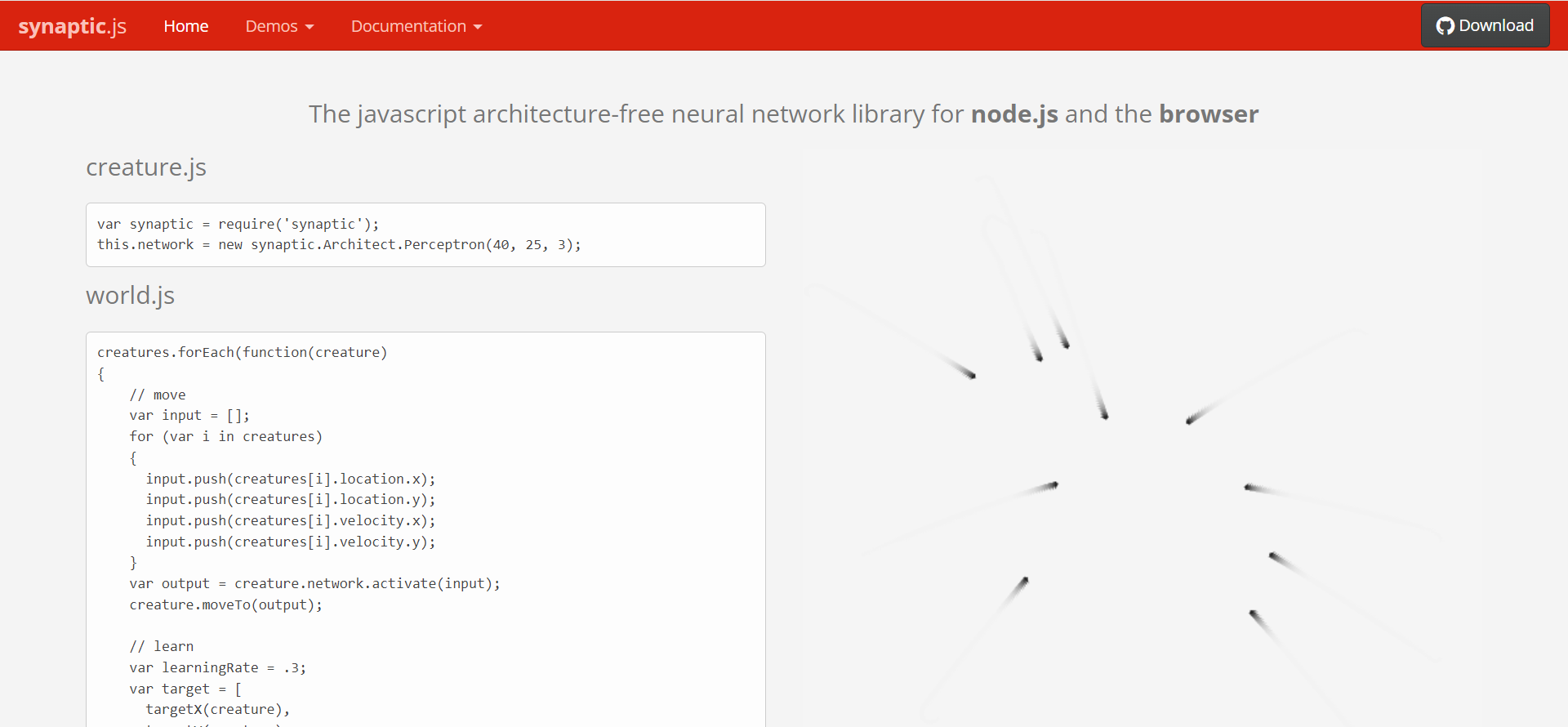Expand the Demos dropdown menu
Screen dimensions: 1568x727
point(279,26)
